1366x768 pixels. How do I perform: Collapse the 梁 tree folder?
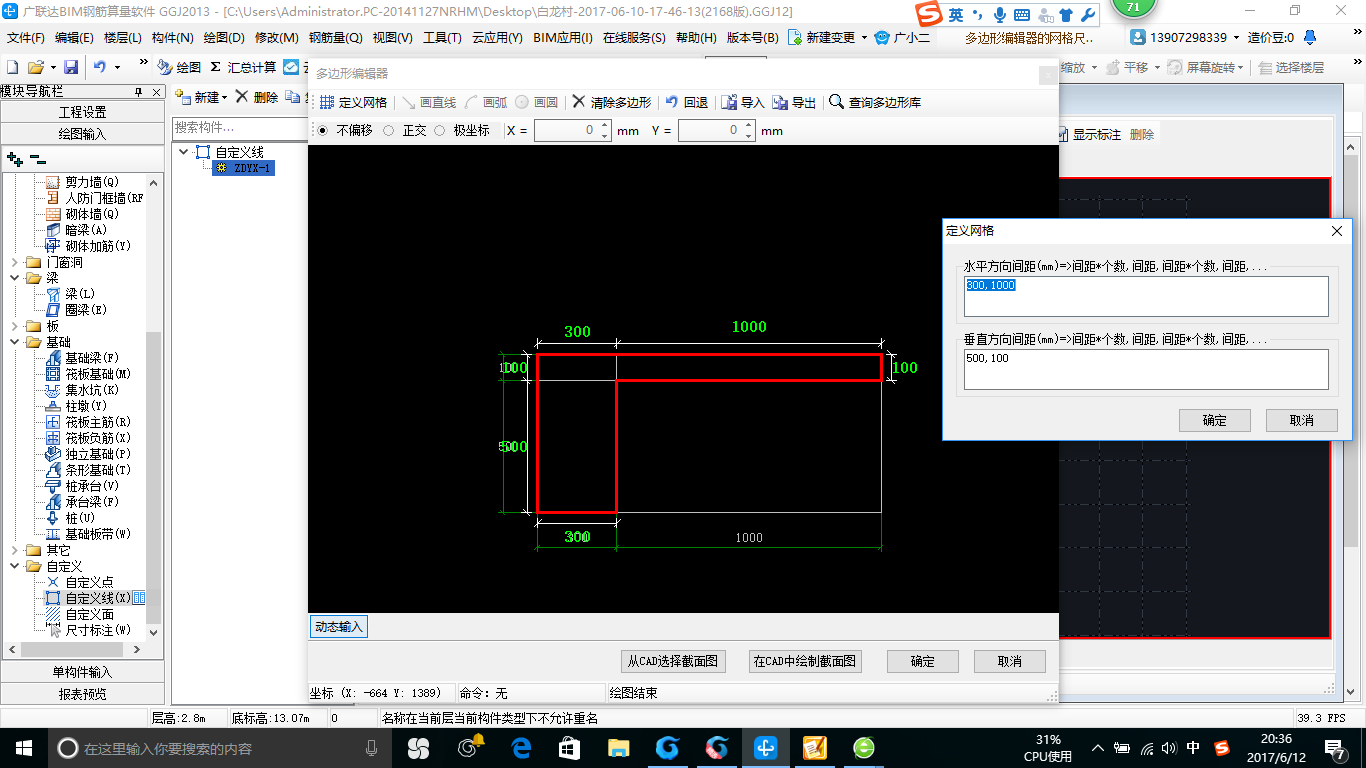coord(15,278)
